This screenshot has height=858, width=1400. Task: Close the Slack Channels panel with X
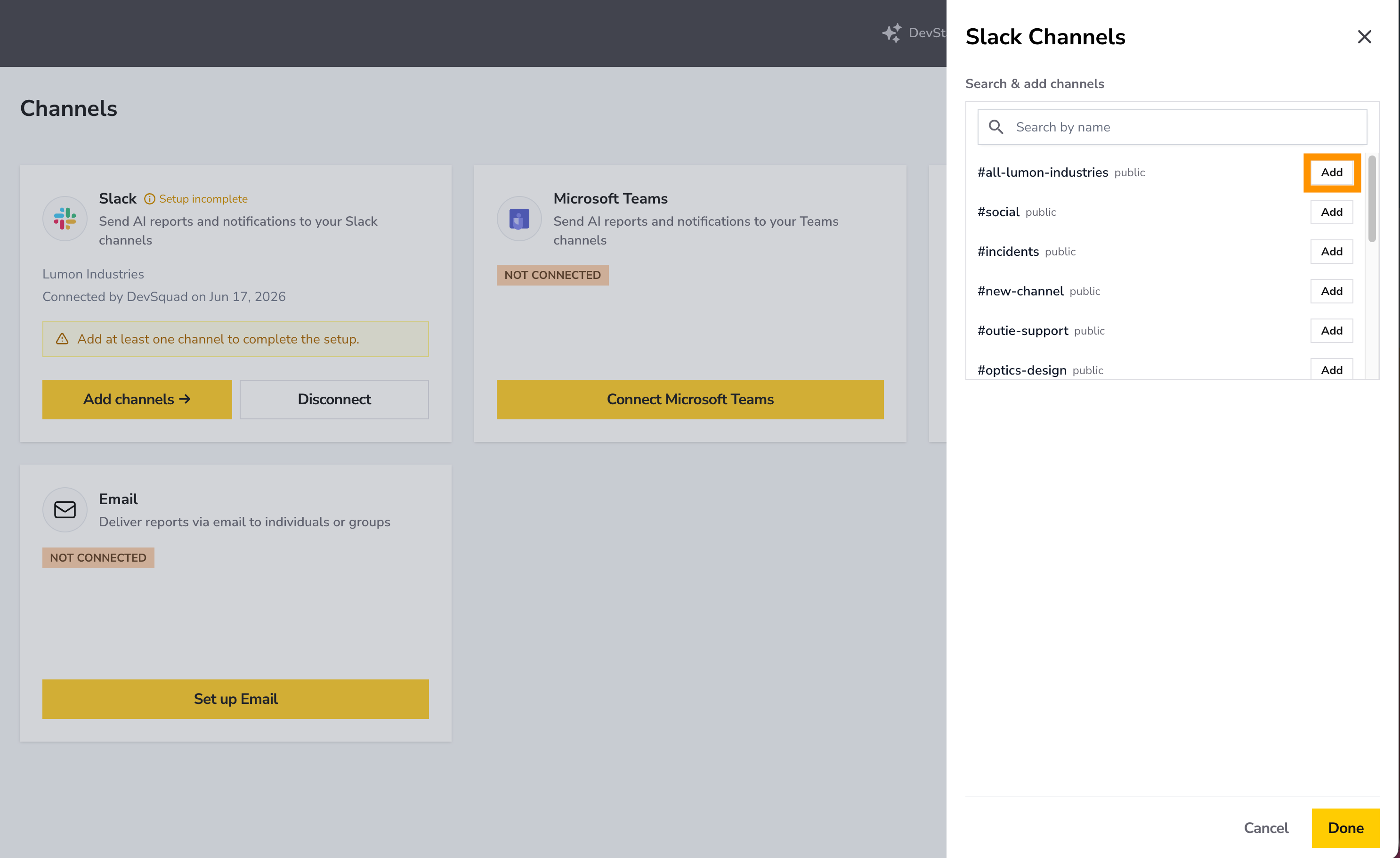(1364, 37)
